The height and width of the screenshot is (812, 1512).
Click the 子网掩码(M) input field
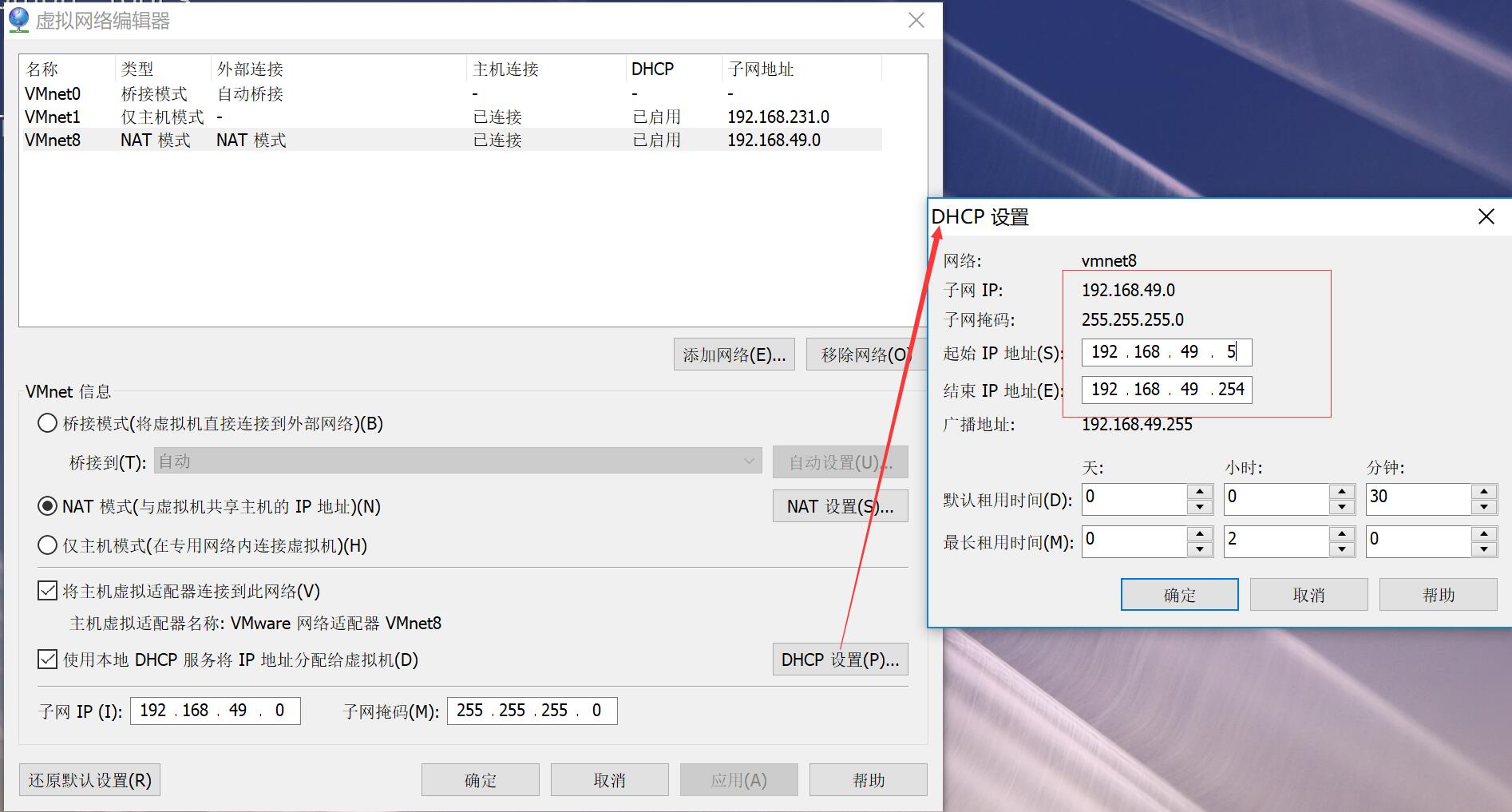tap(532, 711)
